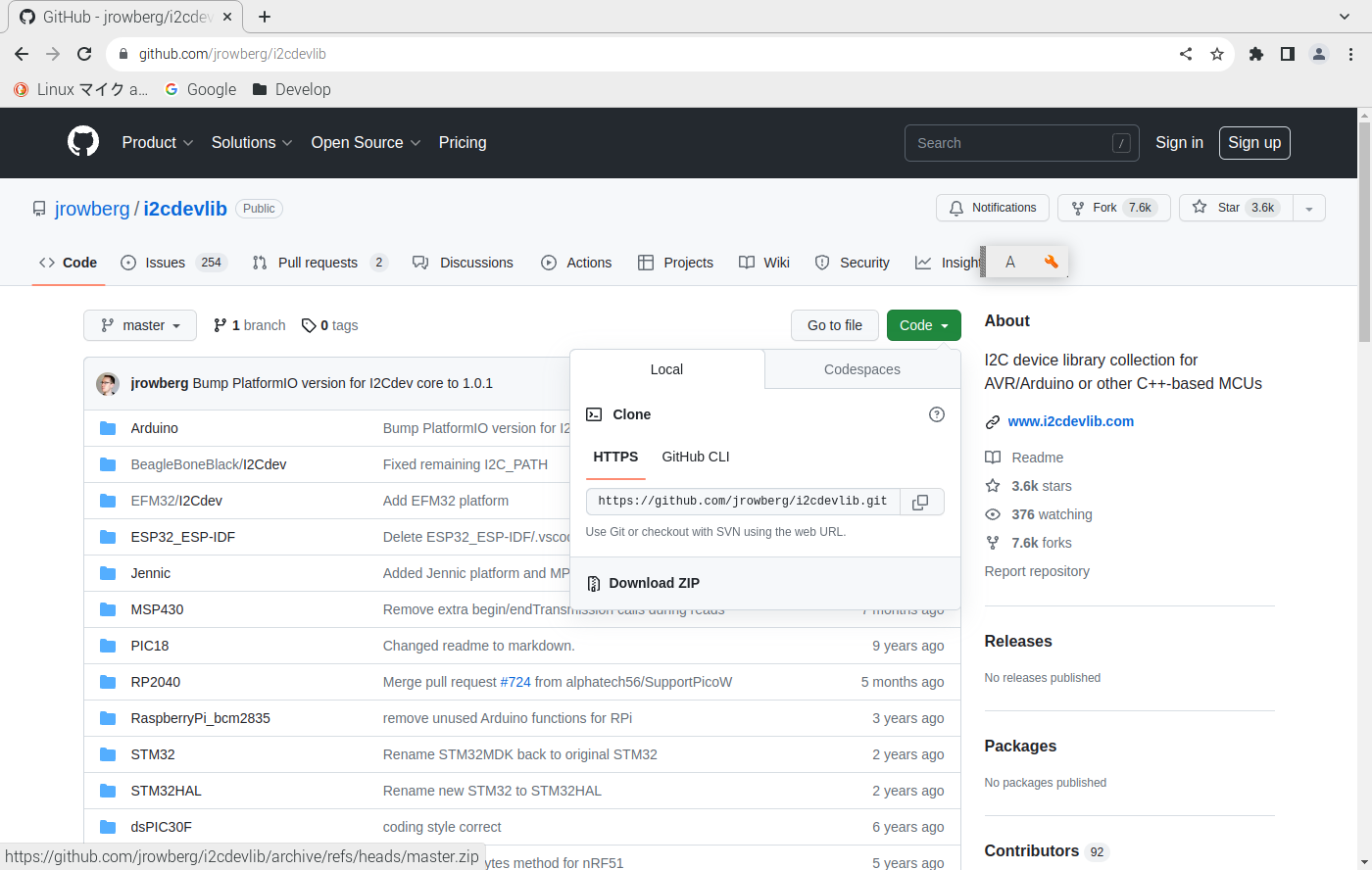This screenshot has width=1372, height=870.
Task: Bookmark this page with star icon
Action: (1217, 54)
